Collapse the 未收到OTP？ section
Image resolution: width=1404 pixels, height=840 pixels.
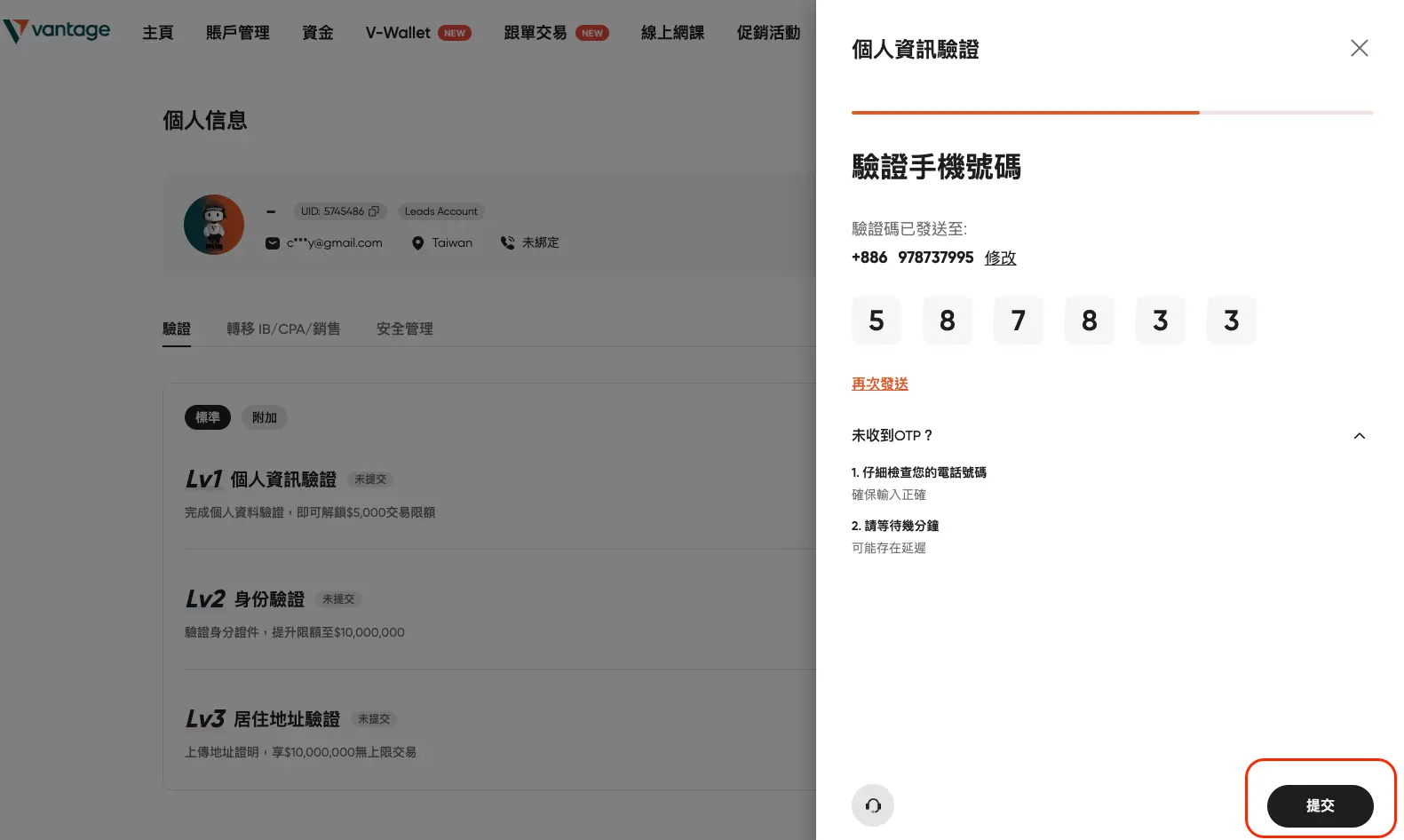pyautogui.click(x=1359, y=436)
